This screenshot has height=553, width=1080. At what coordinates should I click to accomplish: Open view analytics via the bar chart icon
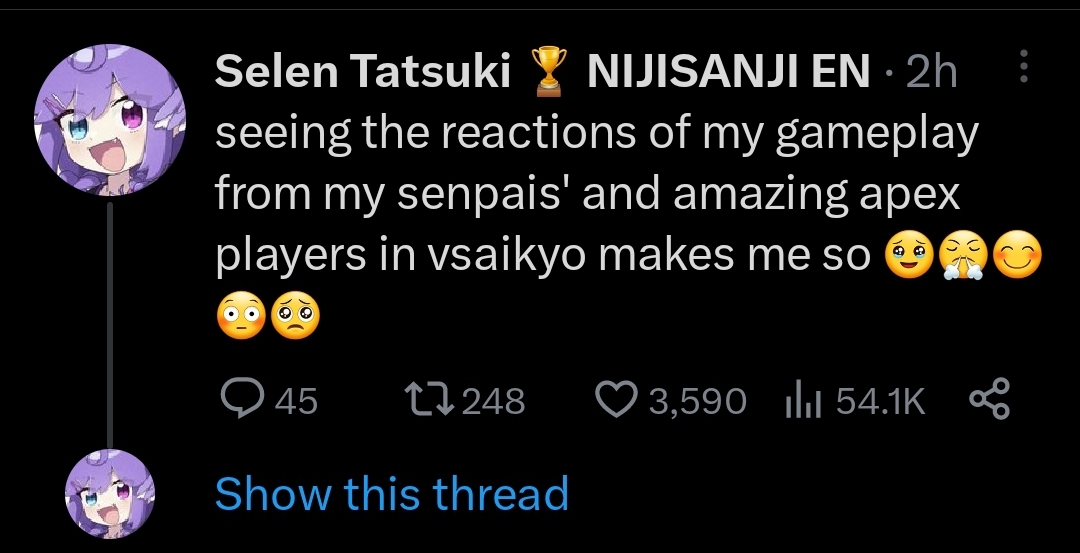802,401
